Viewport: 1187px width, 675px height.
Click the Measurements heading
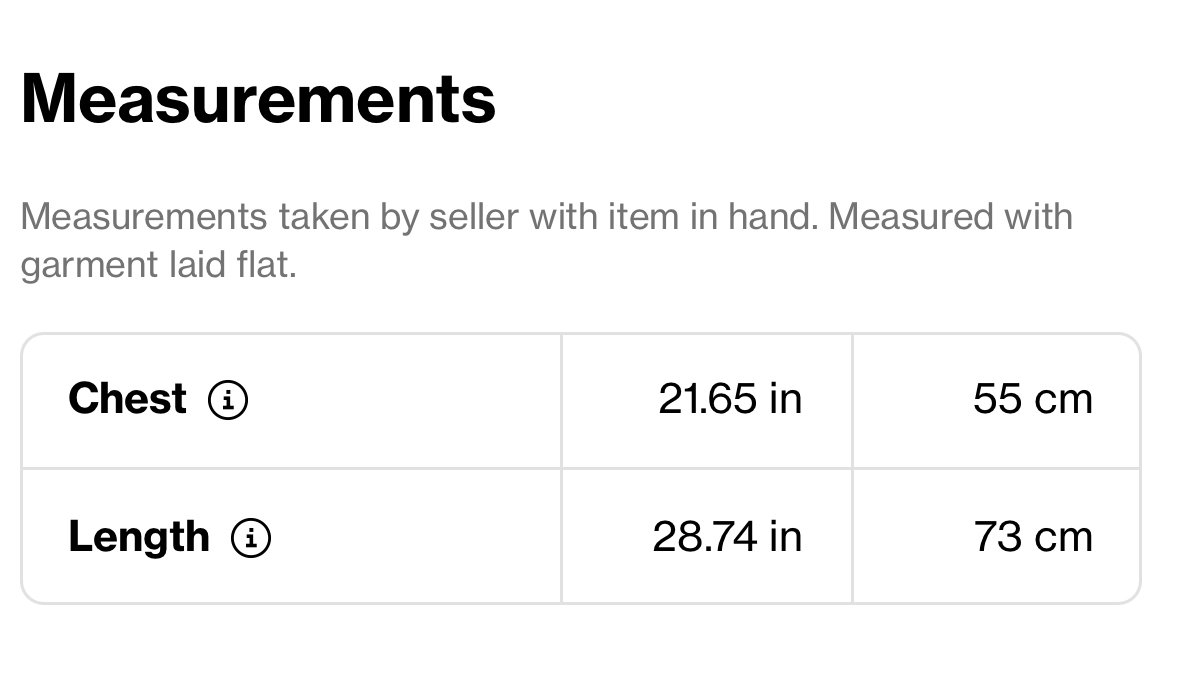(x=258, y=99)
